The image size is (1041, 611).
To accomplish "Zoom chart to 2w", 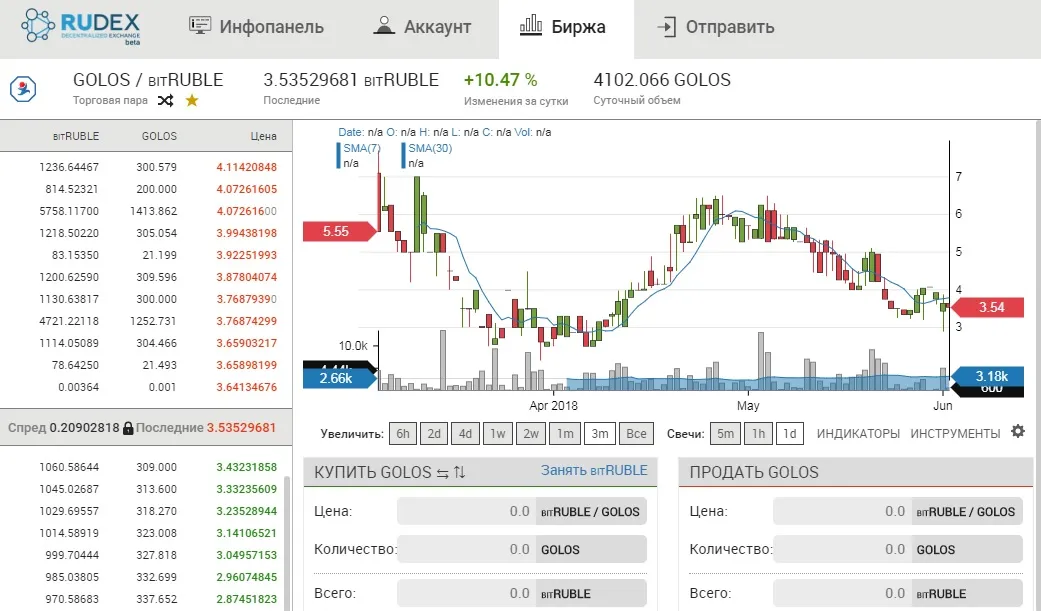I will coord(531,434).
